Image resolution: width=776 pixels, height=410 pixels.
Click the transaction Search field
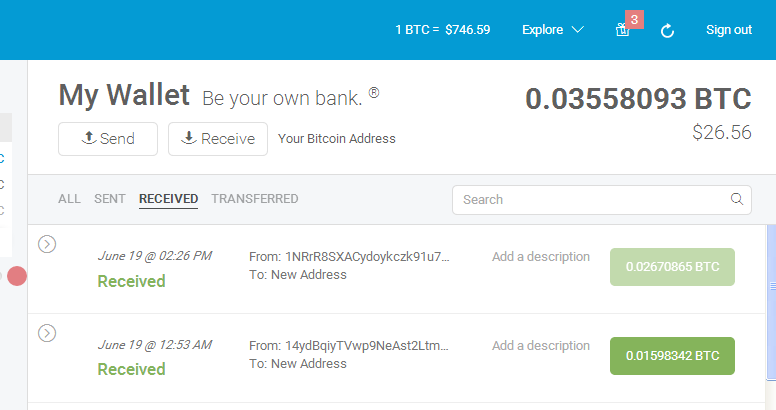[602, 200]
